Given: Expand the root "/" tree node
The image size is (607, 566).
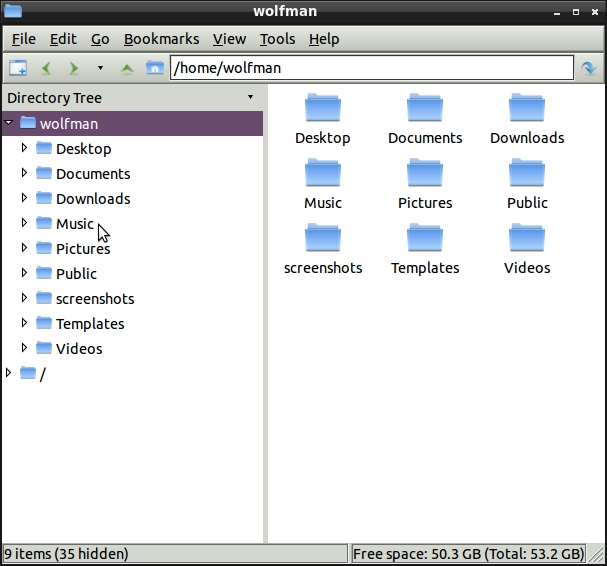Looking at the screenshot, I should 9,373.
